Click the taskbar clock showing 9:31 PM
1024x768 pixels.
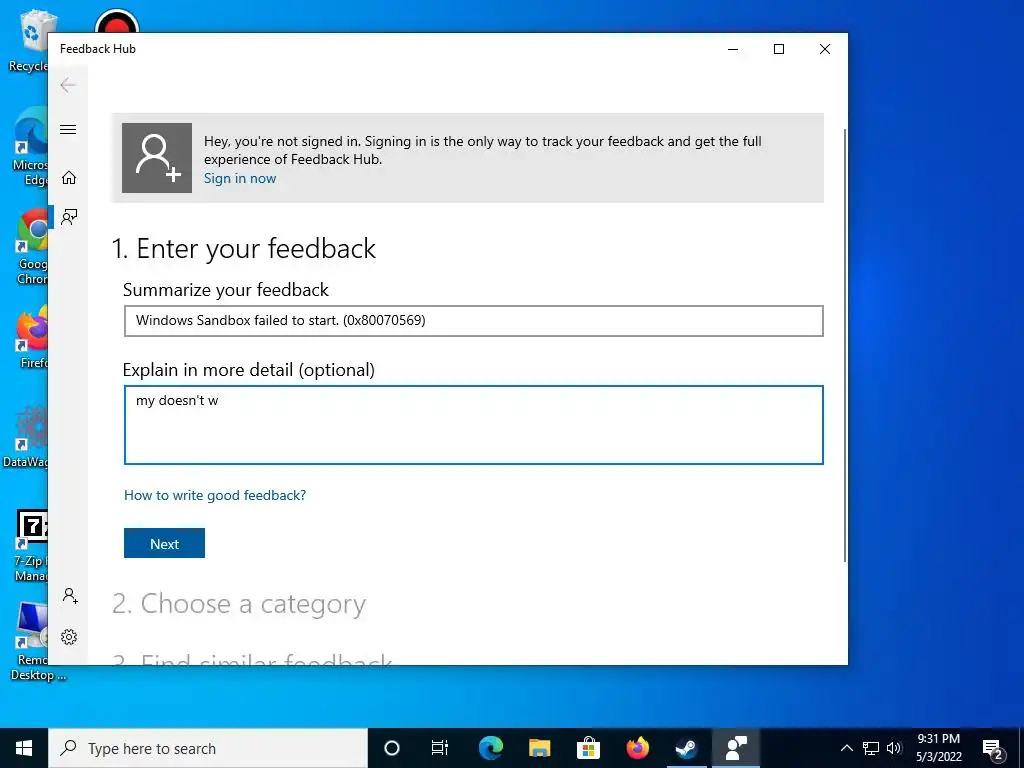tap(938, 748)
